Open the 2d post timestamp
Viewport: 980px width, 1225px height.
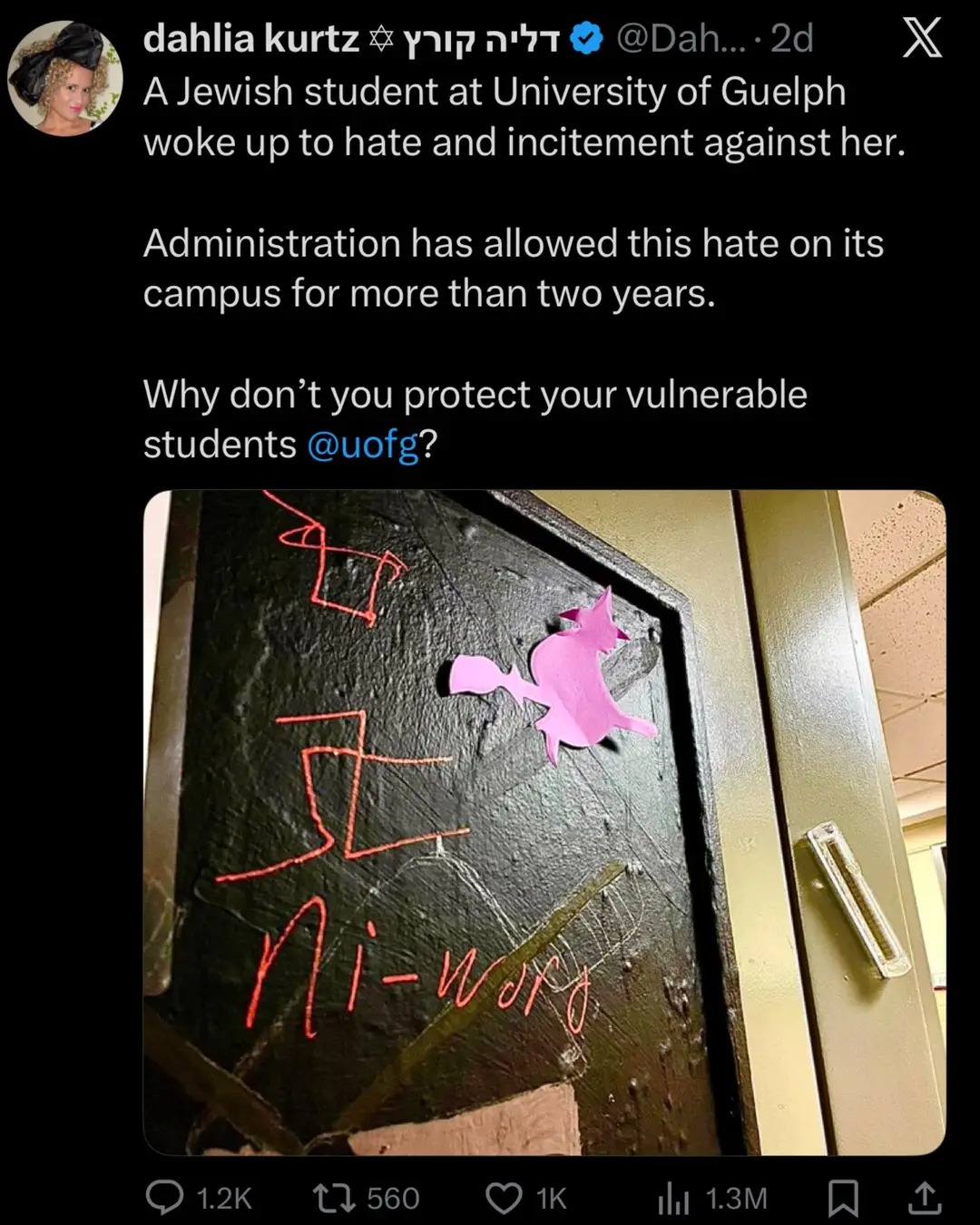click(791, 38)
